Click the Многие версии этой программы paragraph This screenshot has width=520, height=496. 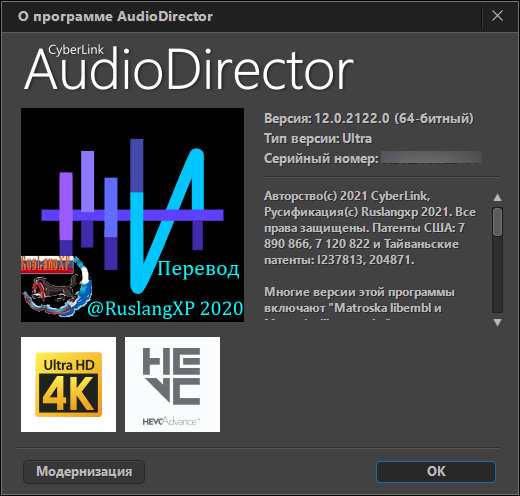pyautogui.click(x=359, y=303)
